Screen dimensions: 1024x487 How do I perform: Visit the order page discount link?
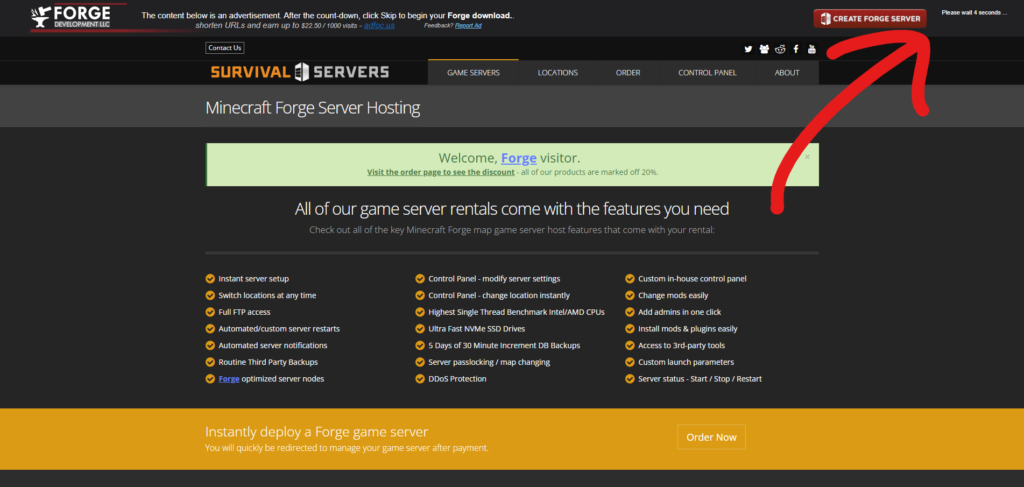click(441, 172)
